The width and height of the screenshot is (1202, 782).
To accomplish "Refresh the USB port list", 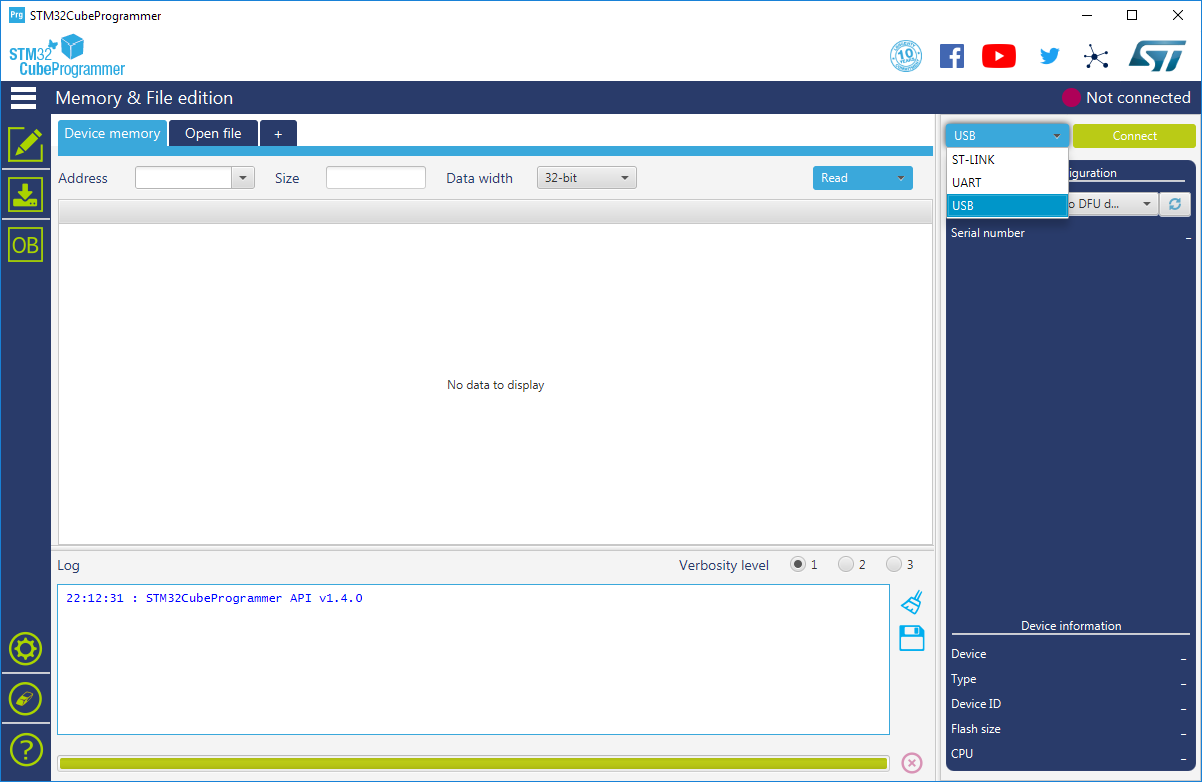I will point(1175,204).
